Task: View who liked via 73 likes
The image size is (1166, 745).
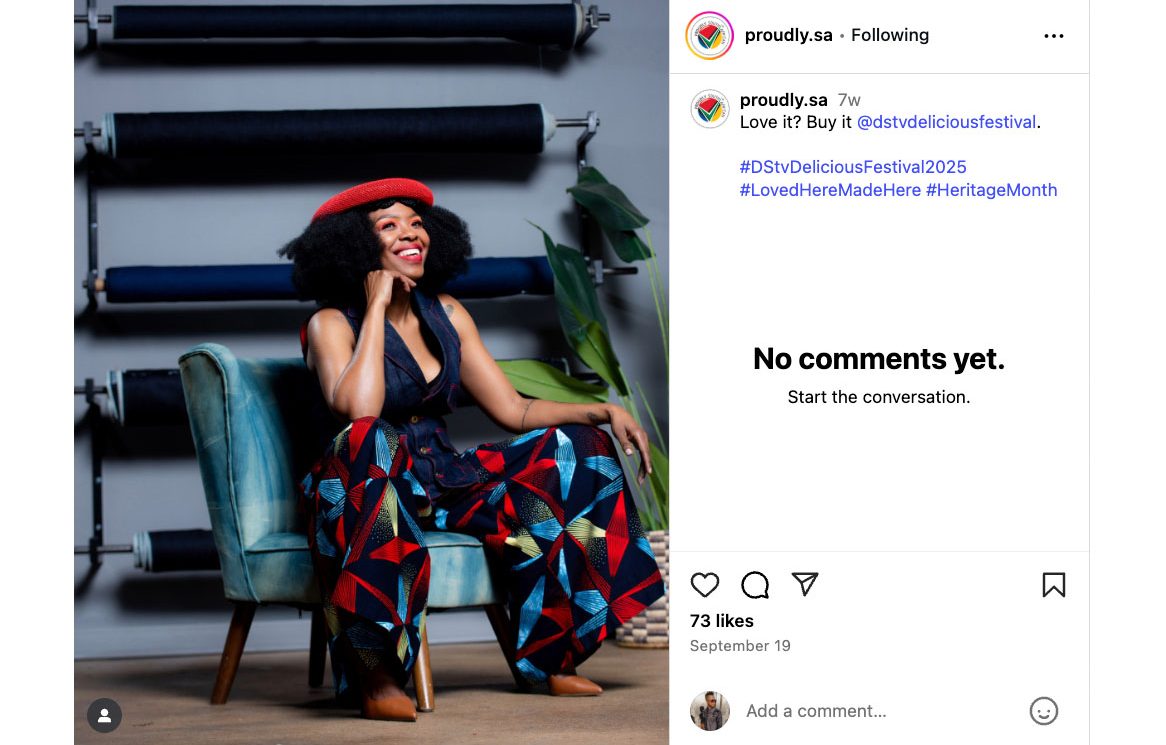Action: click(721, 621)
